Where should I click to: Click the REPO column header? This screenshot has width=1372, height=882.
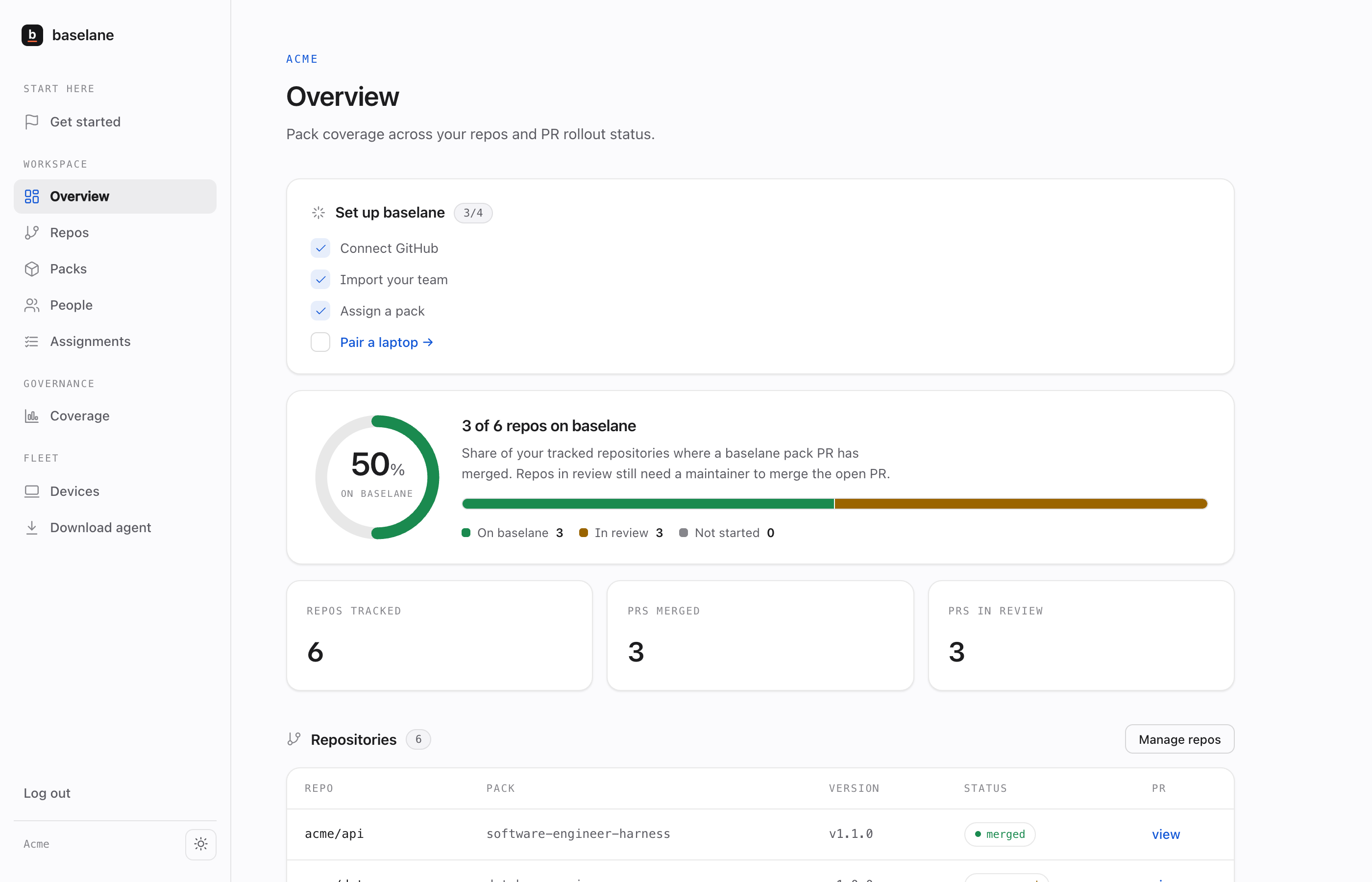pos(319,788)
